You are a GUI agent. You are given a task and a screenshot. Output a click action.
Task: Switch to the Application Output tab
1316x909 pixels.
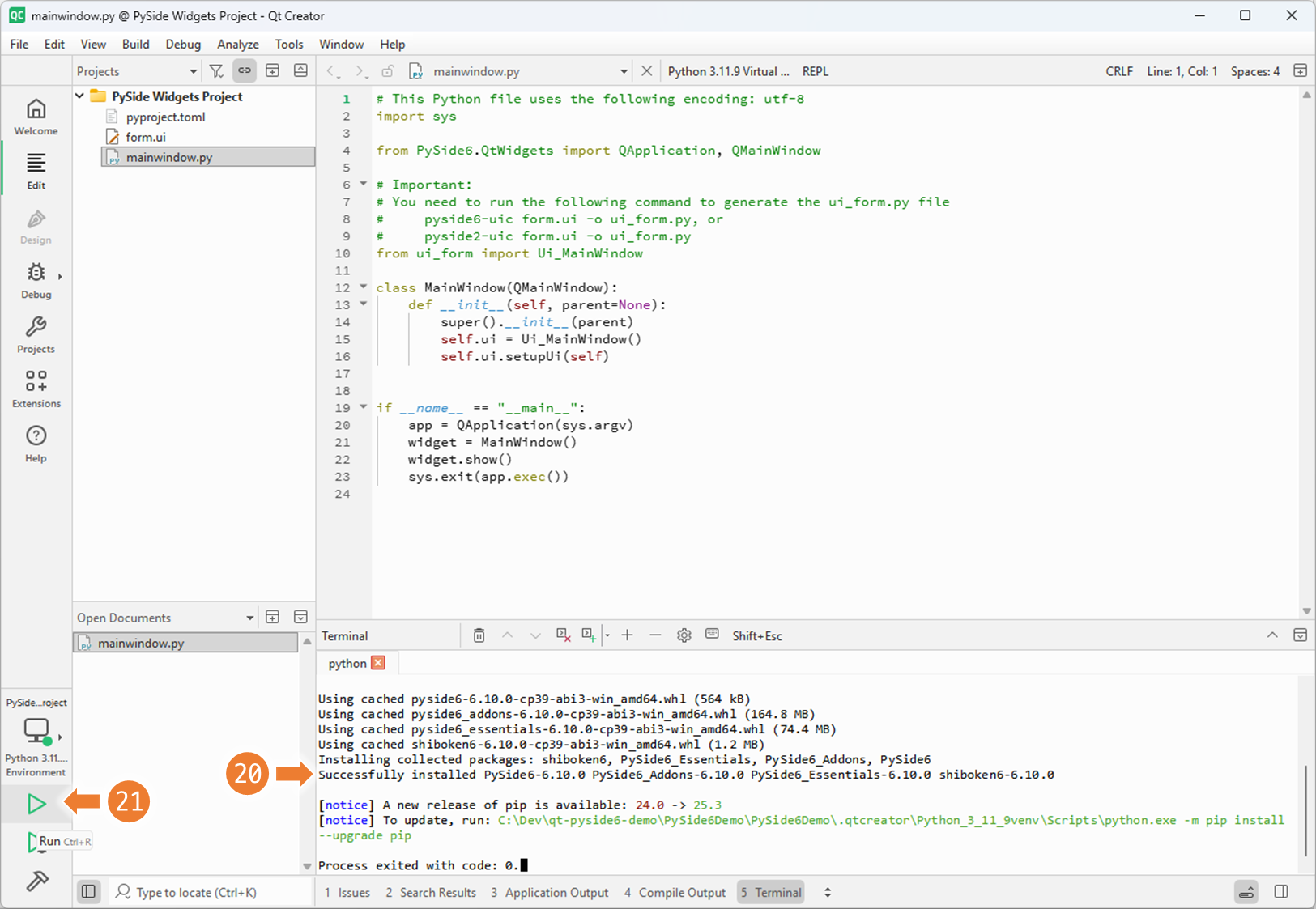click(549, 892)
